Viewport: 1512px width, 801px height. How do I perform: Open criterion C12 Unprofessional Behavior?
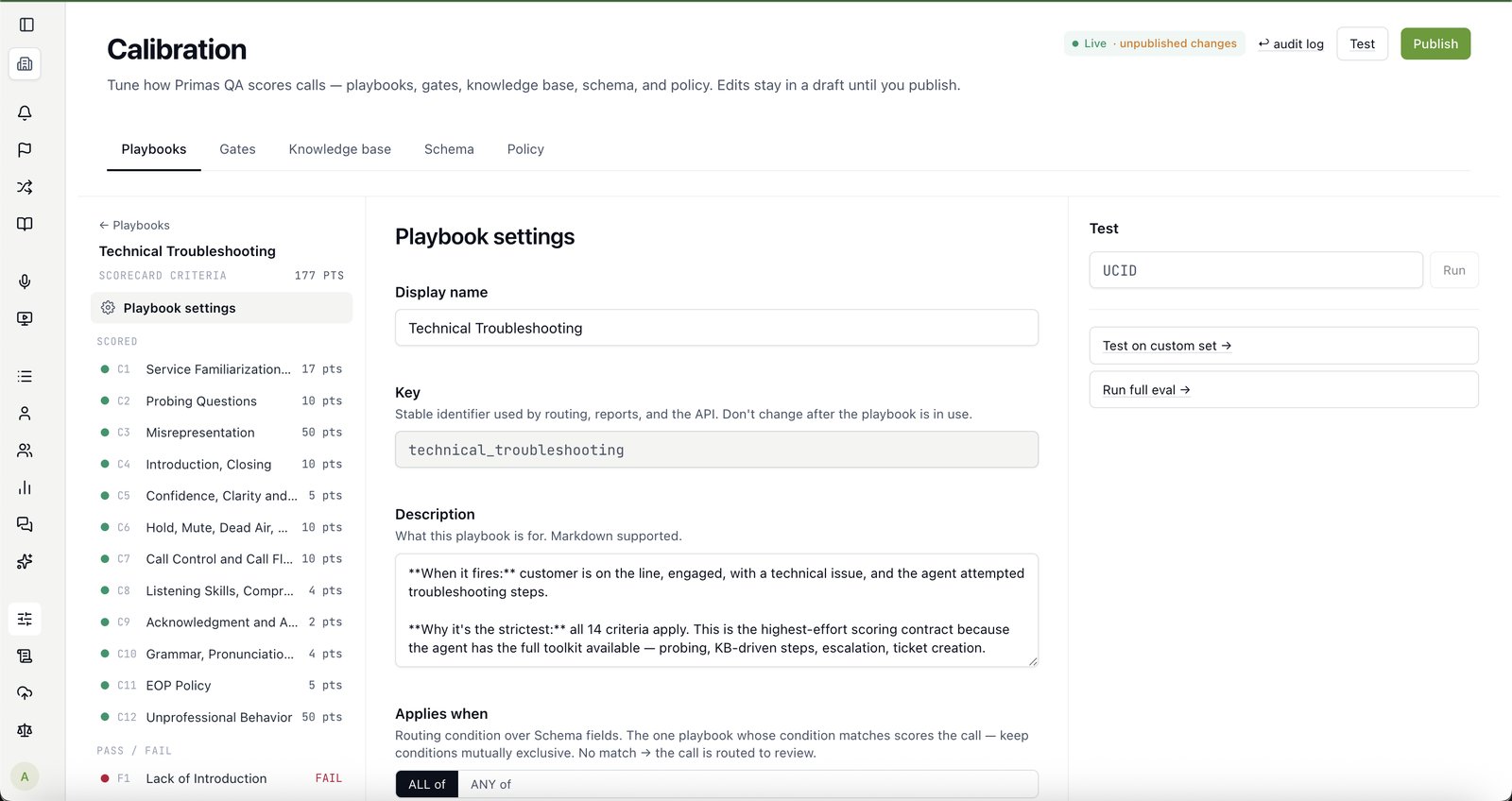pyautogui.click(x=221, y=717)
